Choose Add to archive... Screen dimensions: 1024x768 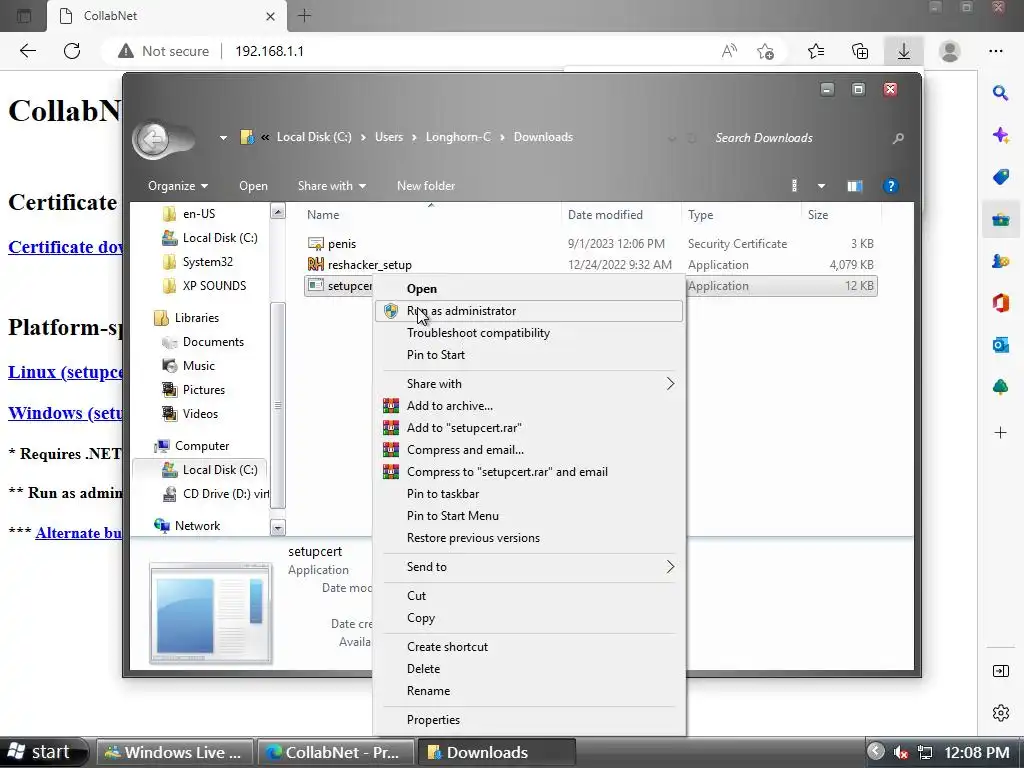529,406
